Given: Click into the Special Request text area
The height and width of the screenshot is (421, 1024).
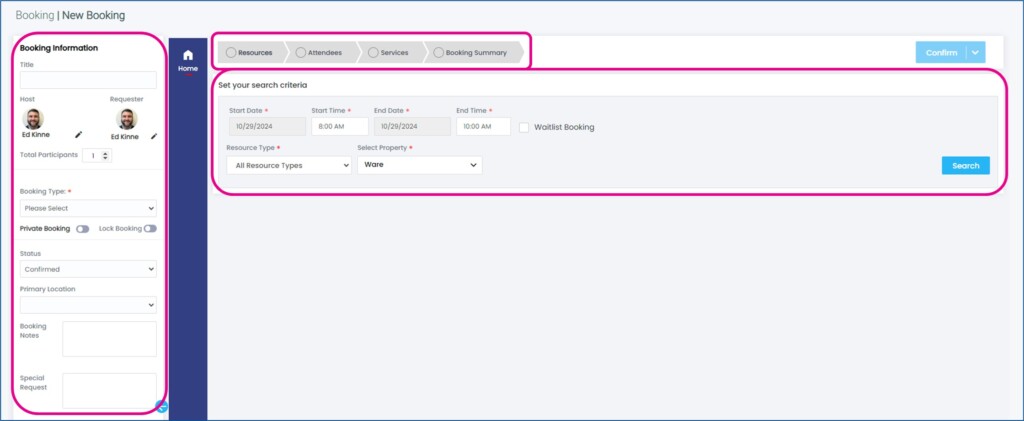Looking at the screenshot, I should click(110, 391).
